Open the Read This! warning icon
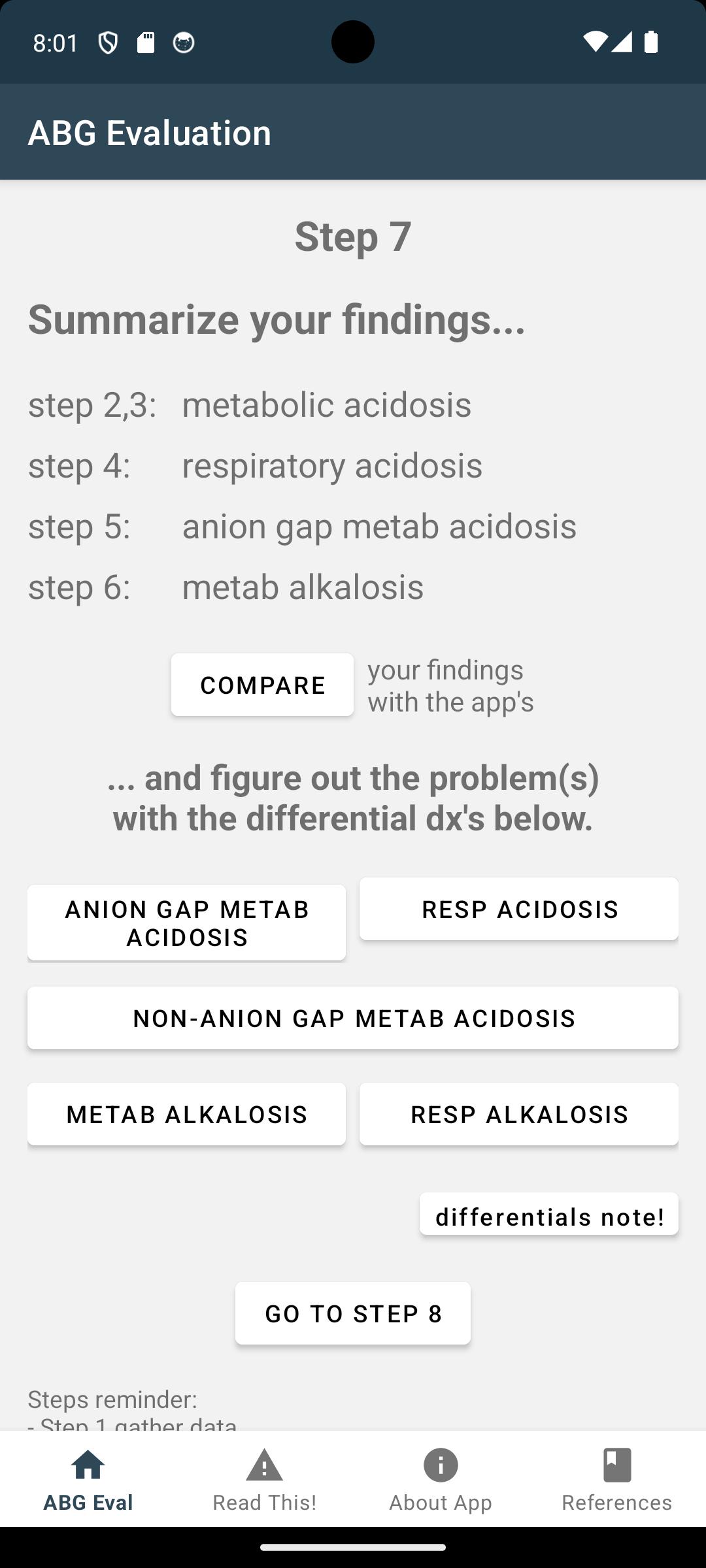The width and height of the screenshot is (706, 1568). tap(264, 1464)
